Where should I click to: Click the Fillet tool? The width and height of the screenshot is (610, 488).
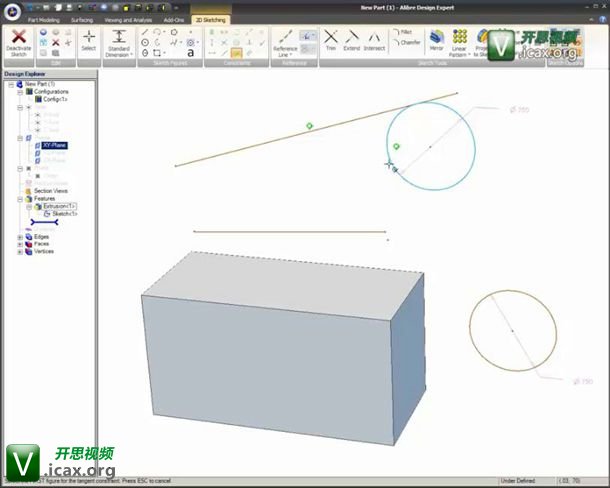(402, 32)
